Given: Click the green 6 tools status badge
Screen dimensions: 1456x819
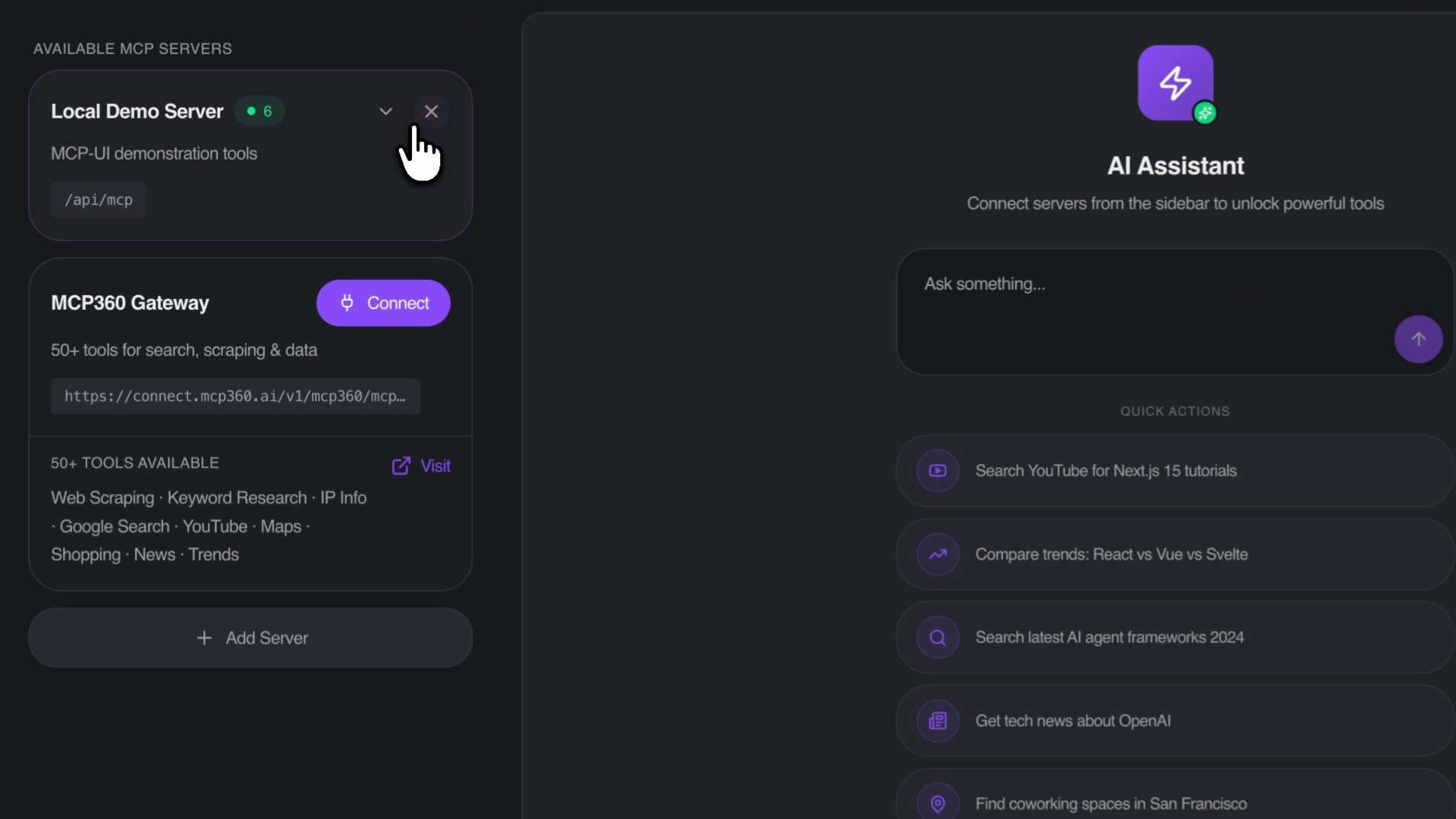Looking at the screenshot, I should 259,111.
